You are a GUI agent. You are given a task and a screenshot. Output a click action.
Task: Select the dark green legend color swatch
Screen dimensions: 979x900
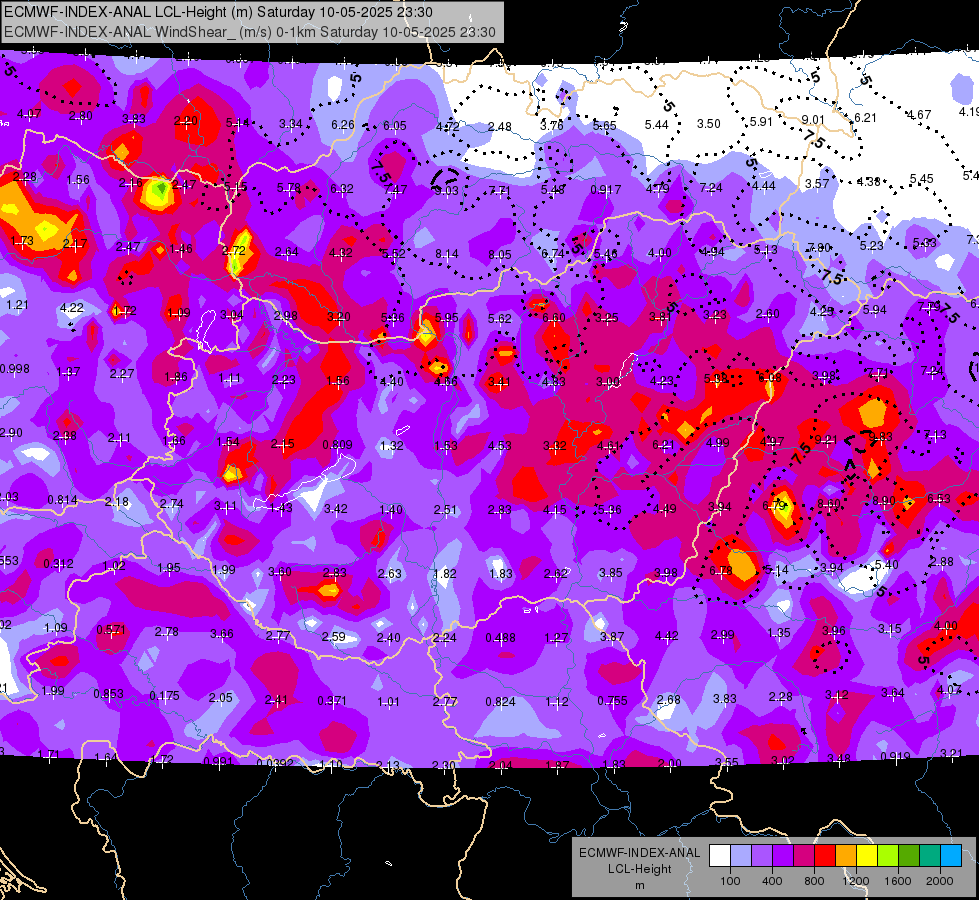(x=909, y=856)
